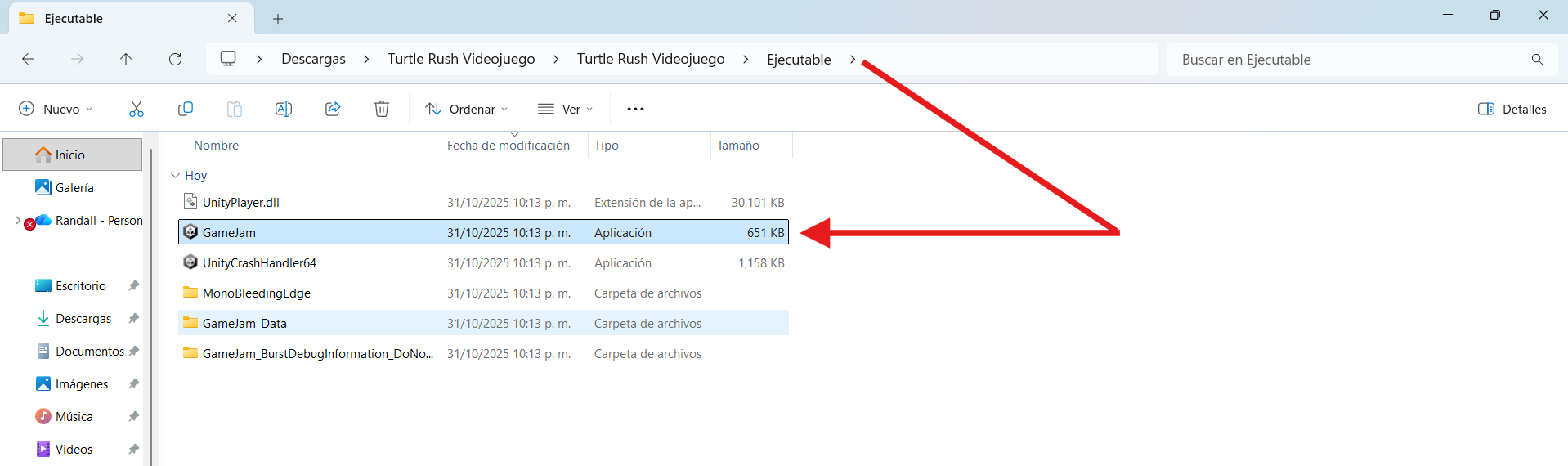The image size is (1568, 466).
Task: Select the UnityPlayer.dll file icon
Action: point(190,202)
